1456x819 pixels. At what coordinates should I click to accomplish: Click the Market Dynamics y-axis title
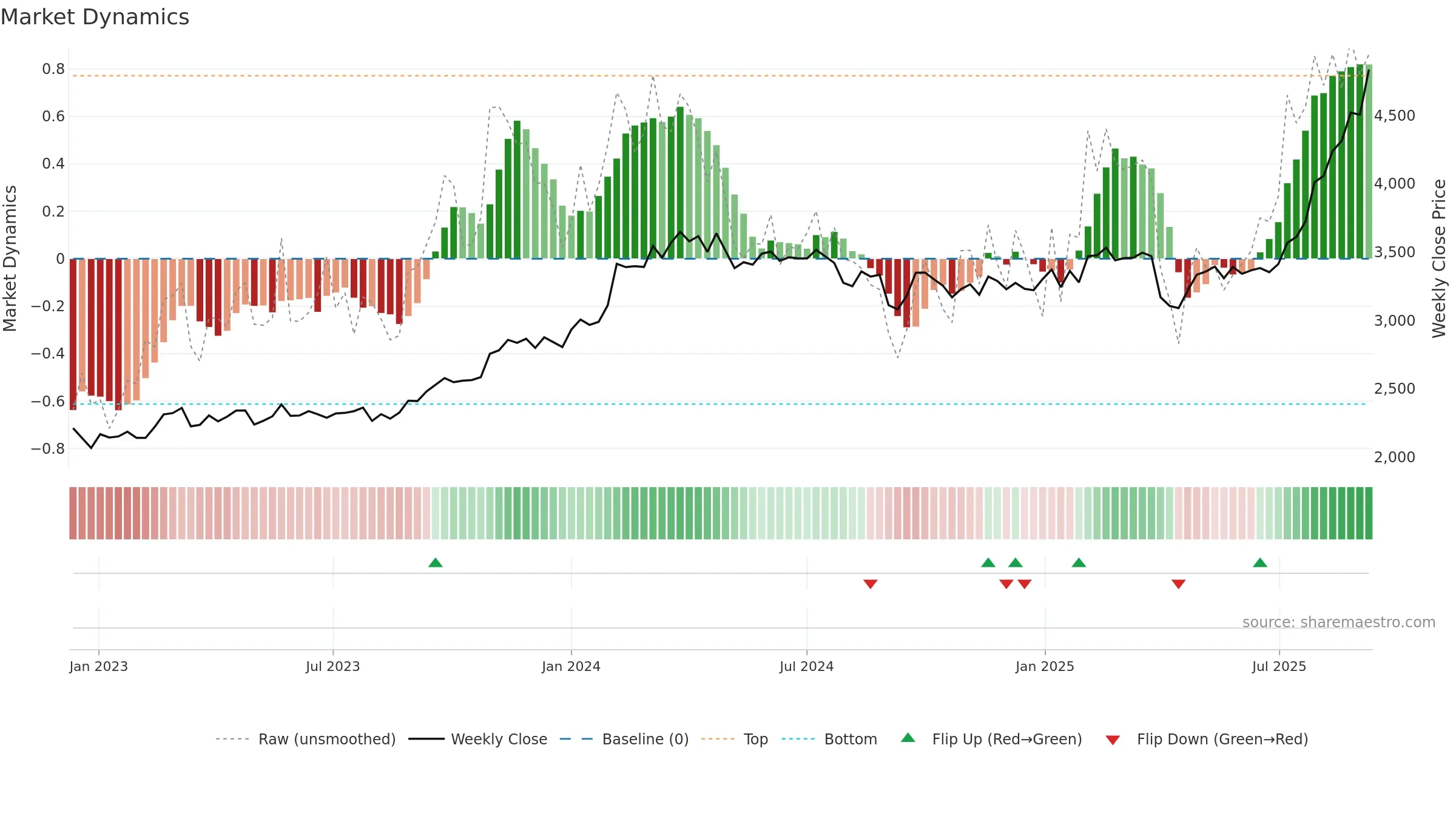tap(10, 258)
